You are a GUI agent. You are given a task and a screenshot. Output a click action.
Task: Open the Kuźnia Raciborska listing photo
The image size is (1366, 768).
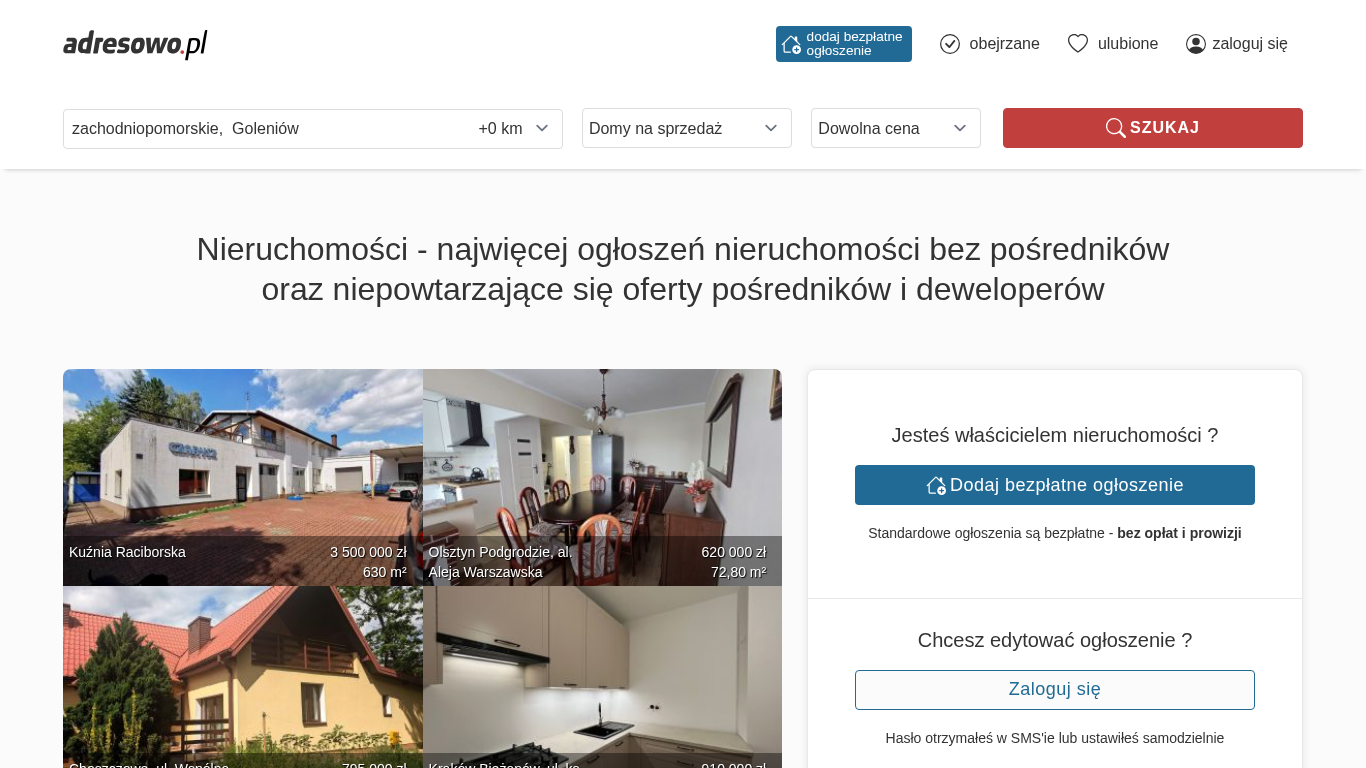click(x=242, y=460)
